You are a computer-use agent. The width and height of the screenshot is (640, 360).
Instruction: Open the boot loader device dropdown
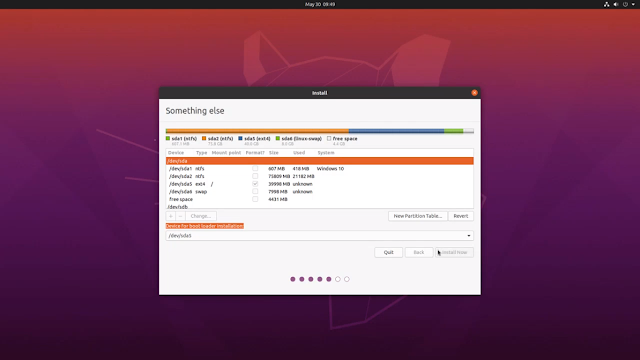coord(320,236)
